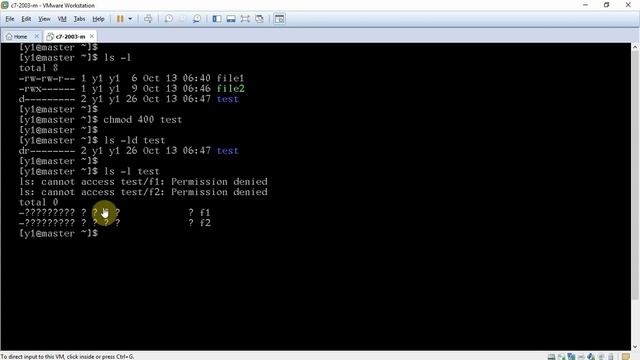The image size is (640, 360).
Task: Toggle the thumbnail bar view
Action: pos(231,19)
